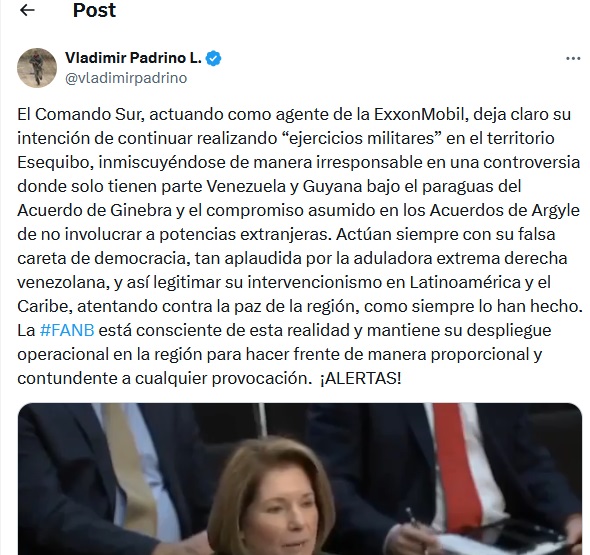Image resolution: width=590 pixels, height=555 pixels.
Task: Click the ¡ALERTAS! text ending the post
Action: click(360, 378)
